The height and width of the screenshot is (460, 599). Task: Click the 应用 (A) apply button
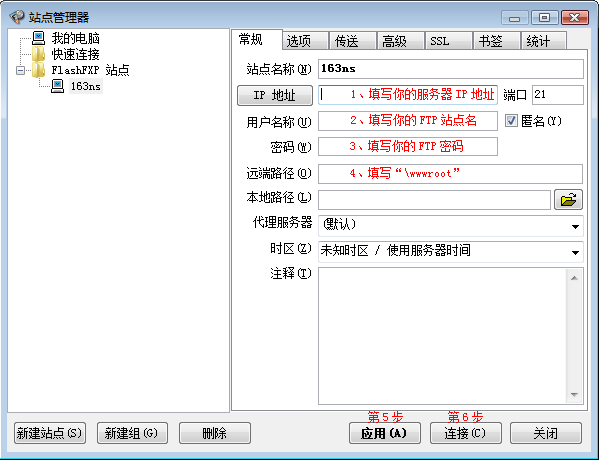click(385, 433)
